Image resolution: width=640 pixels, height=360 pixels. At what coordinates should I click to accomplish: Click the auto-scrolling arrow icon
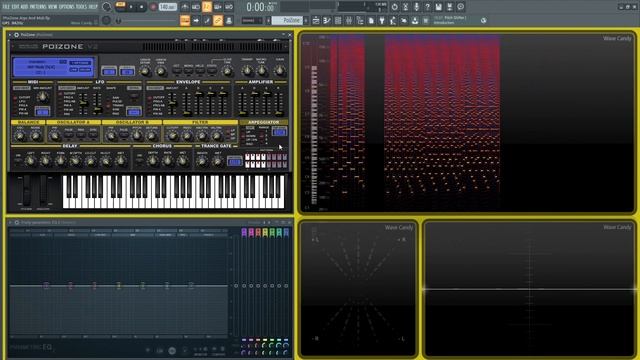pyautogui.click(x=196, y=20)
